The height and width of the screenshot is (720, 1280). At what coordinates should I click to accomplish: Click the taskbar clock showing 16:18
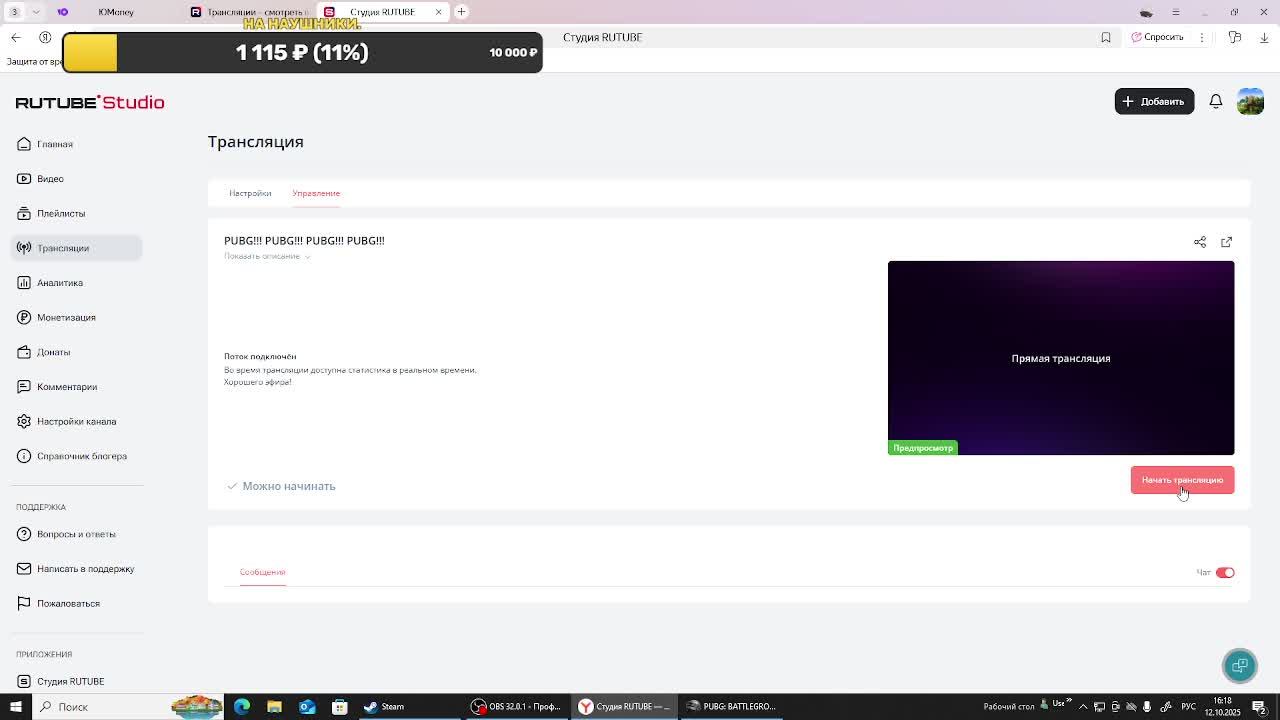[1223, 706]
